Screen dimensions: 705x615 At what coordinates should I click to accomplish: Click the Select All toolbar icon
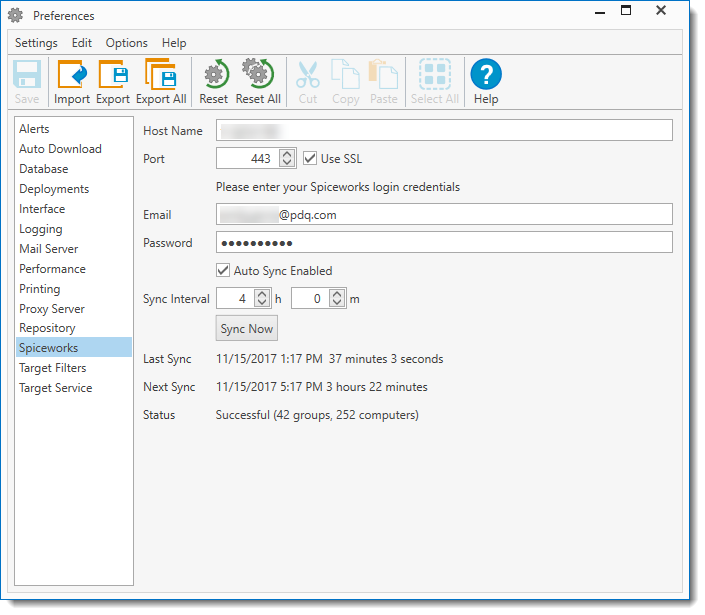(434, 76)
